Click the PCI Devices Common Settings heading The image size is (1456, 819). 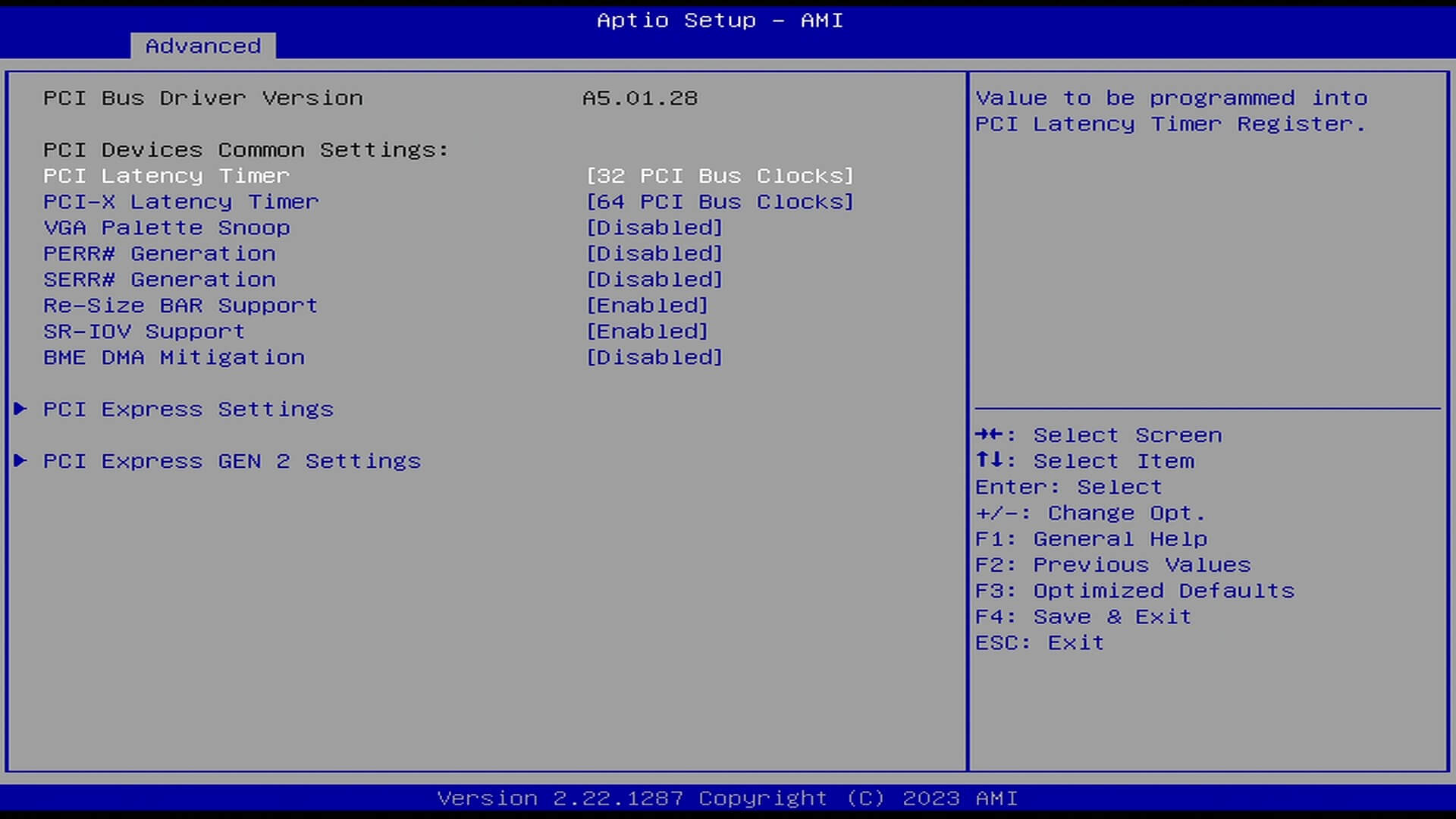[246, 150]
